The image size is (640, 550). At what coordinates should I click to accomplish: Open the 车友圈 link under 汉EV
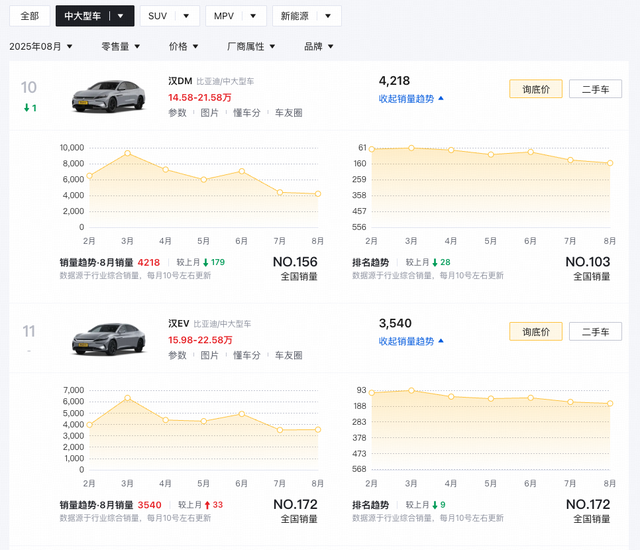[x=288, y=355]
